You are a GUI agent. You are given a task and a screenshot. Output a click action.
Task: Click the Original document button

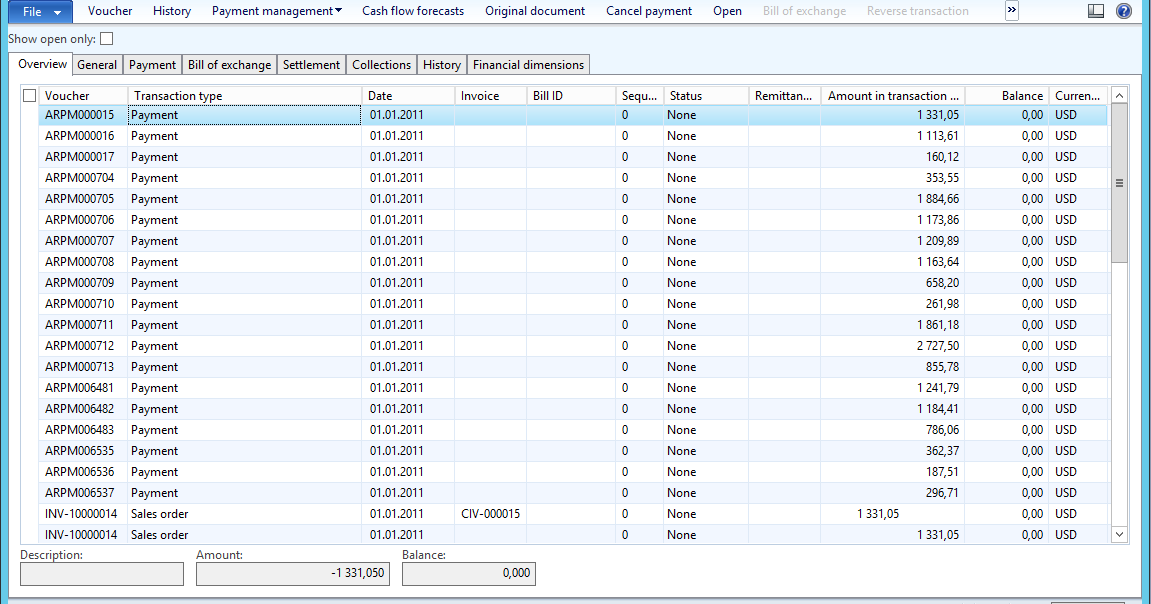(535, 11)
